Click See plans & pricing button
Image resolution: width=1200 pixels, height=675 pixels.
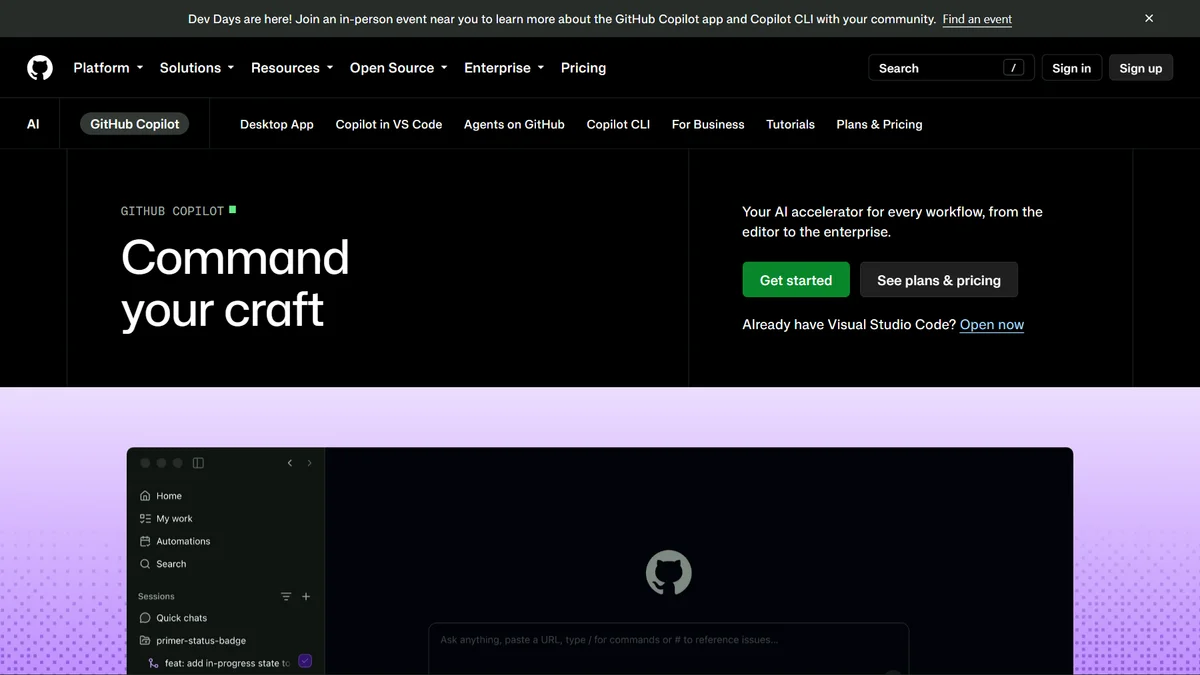(939, 280)
